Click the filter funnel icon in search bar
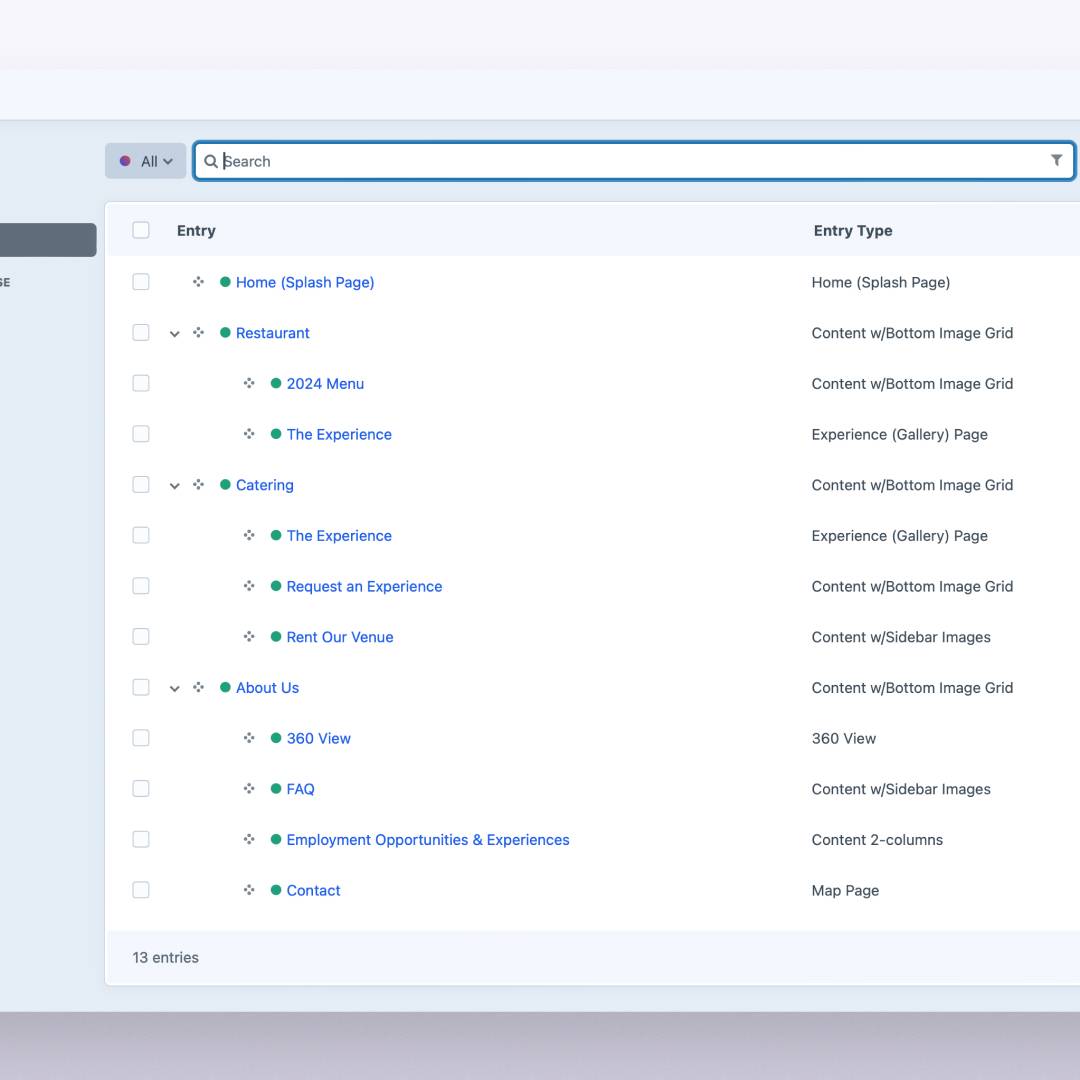This screenshot has height=1080, width=1080. 1056,160
